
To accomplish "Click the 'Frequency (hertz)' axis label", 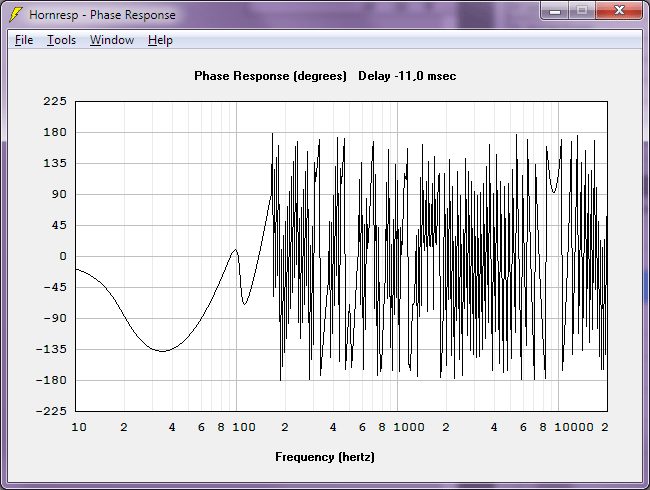I will coord(325,457).
